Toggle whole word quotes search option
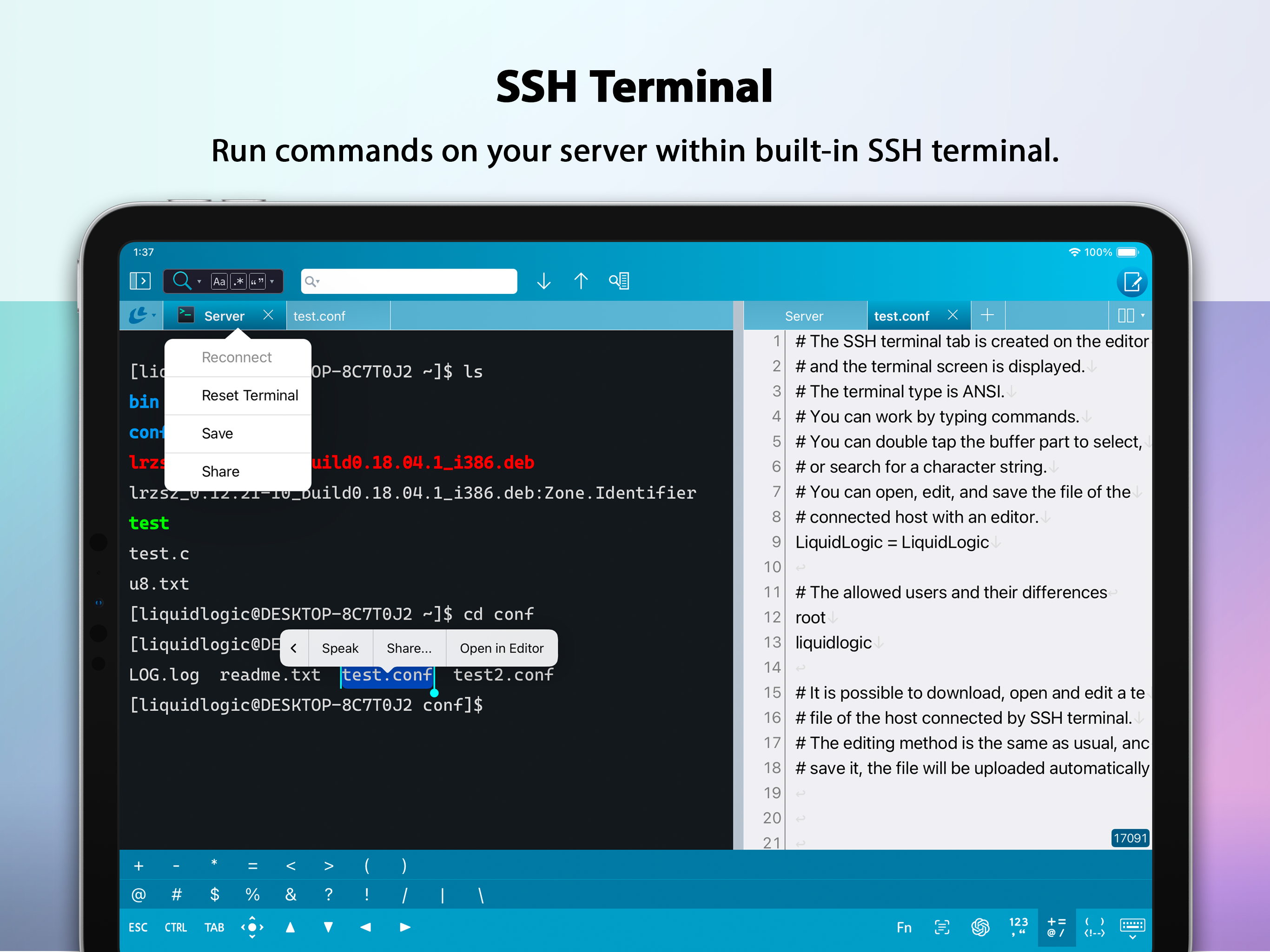Viewport: 1270px width, 952px height. (x=257, y=281)
